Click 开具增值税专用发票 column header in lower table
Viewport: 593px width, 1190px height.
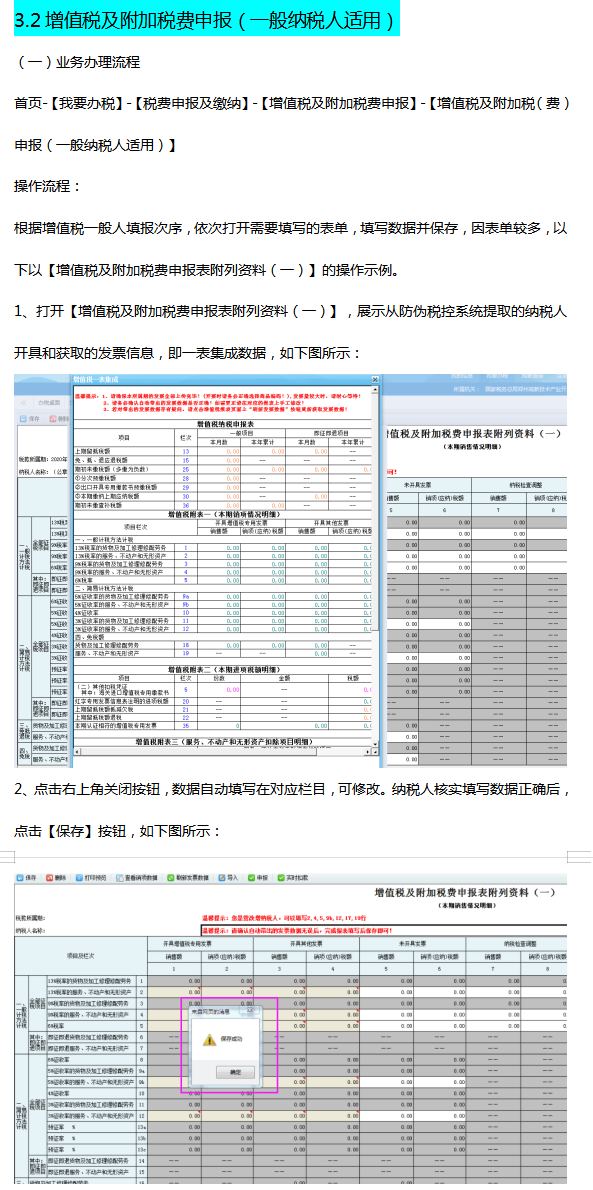click(200, 942)
